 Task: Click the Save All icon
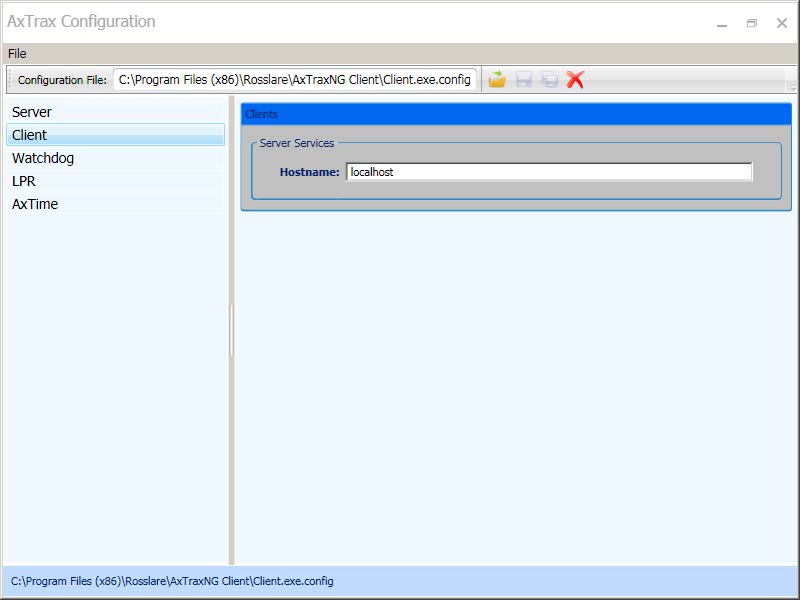(549, 80)
